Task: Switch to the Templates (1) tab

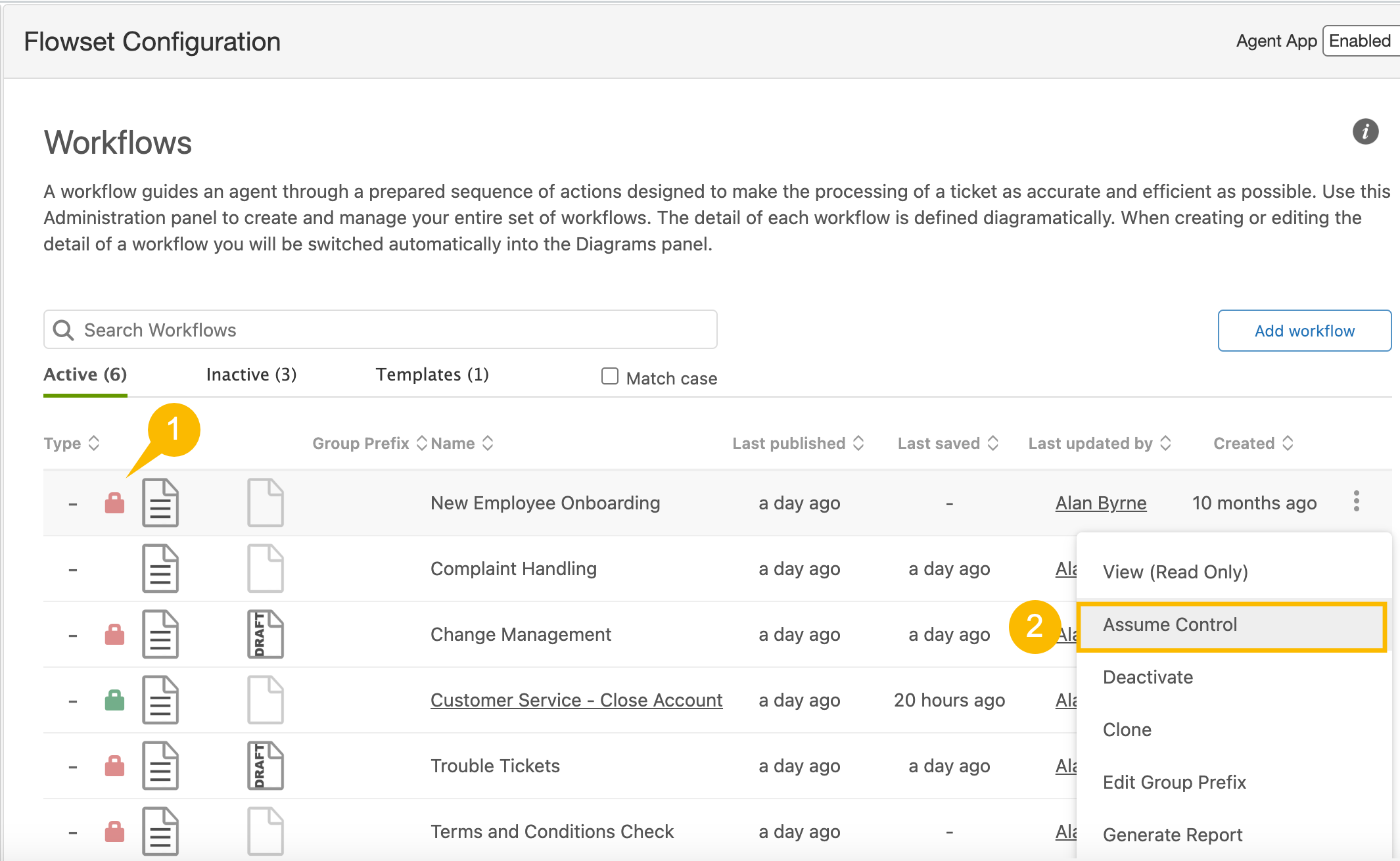Action: 432,375
